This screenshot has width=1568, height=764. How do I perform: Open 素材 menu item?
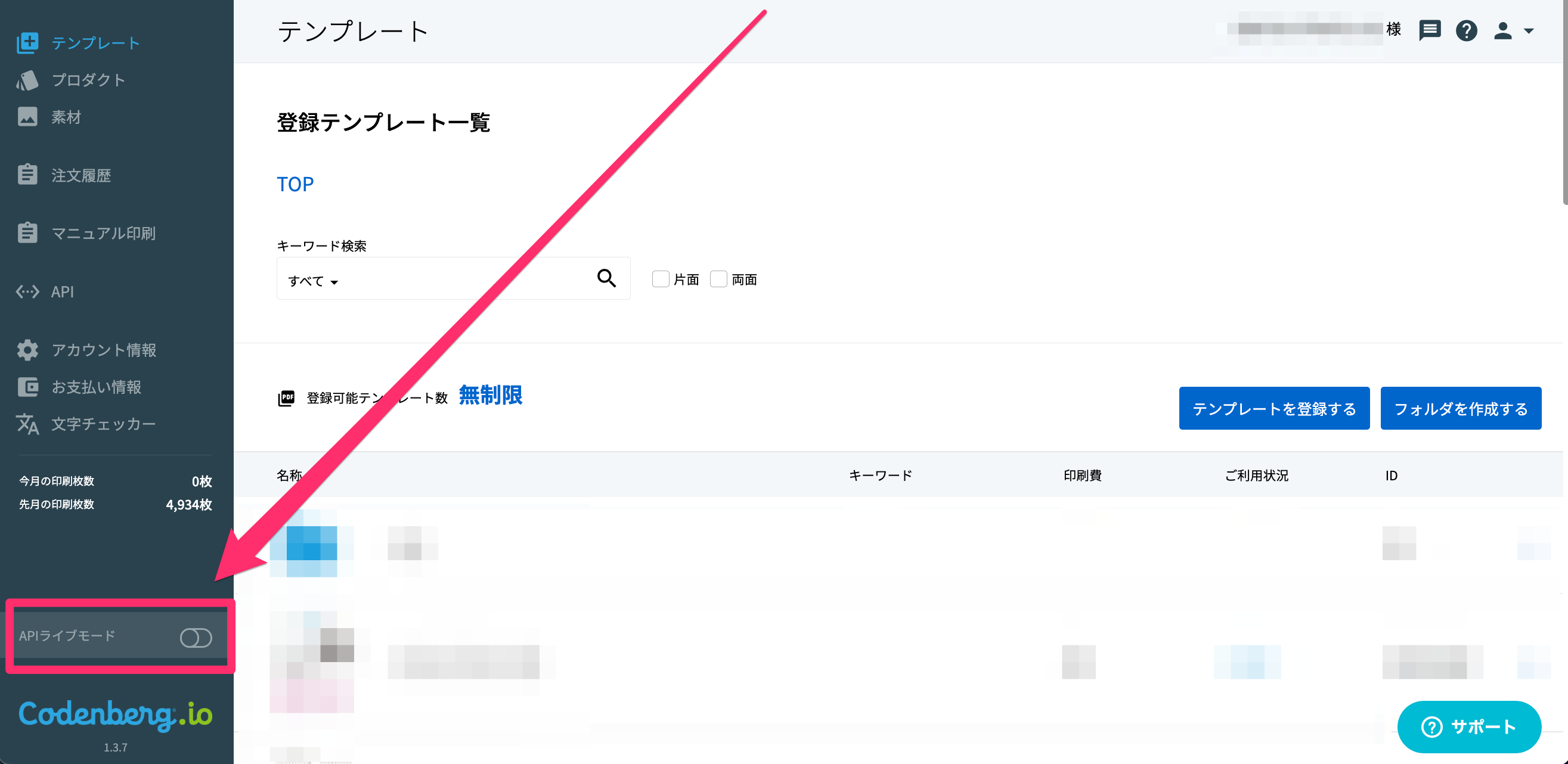[x=66, y=117]
